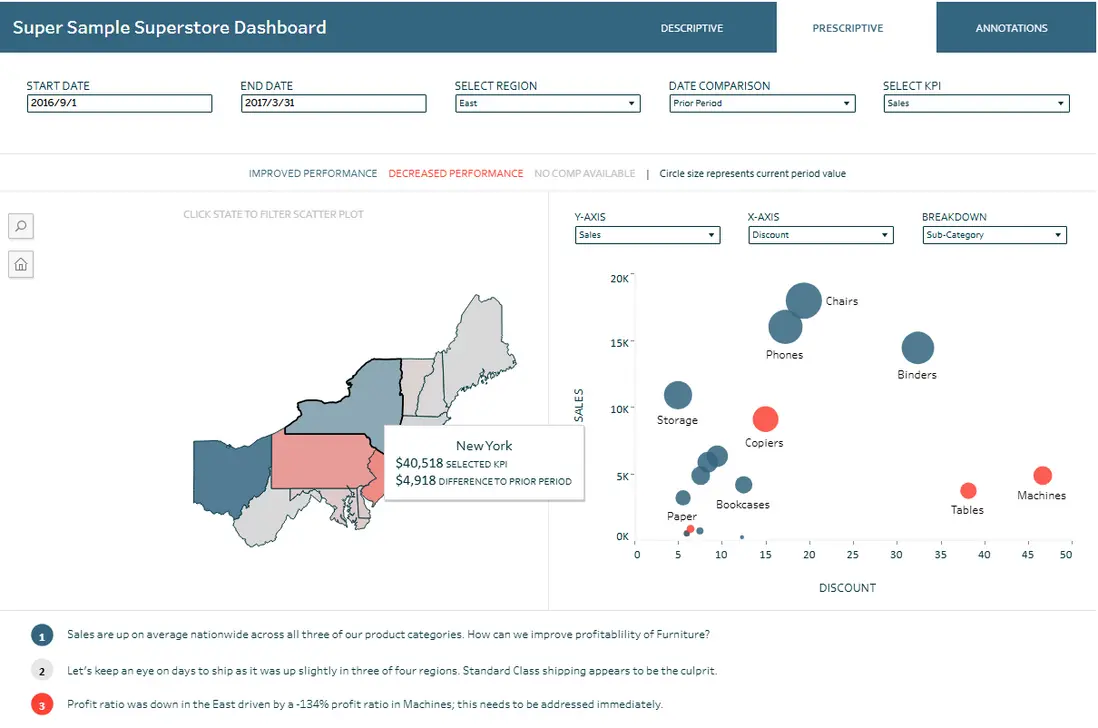Expand the Select KPI dropdown
Viewport: 1098px width, 728px height.
[976, 103]
